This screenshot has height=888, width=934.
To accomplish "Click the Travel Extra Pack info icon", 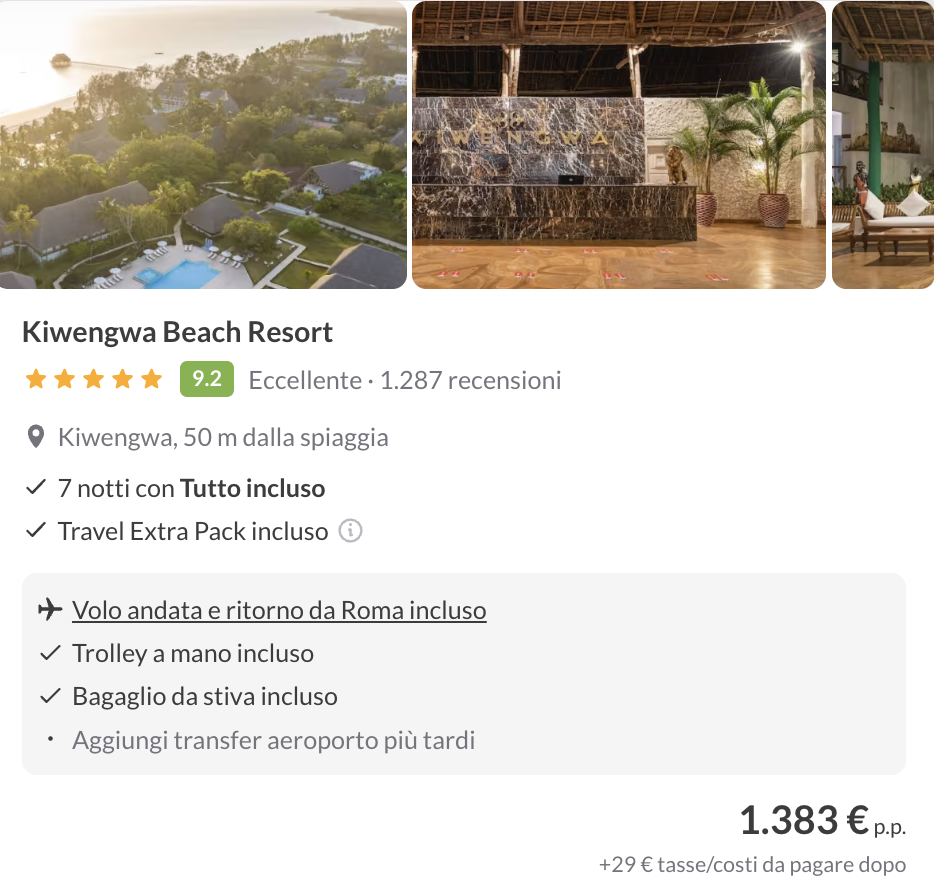I will click(350, 531).
